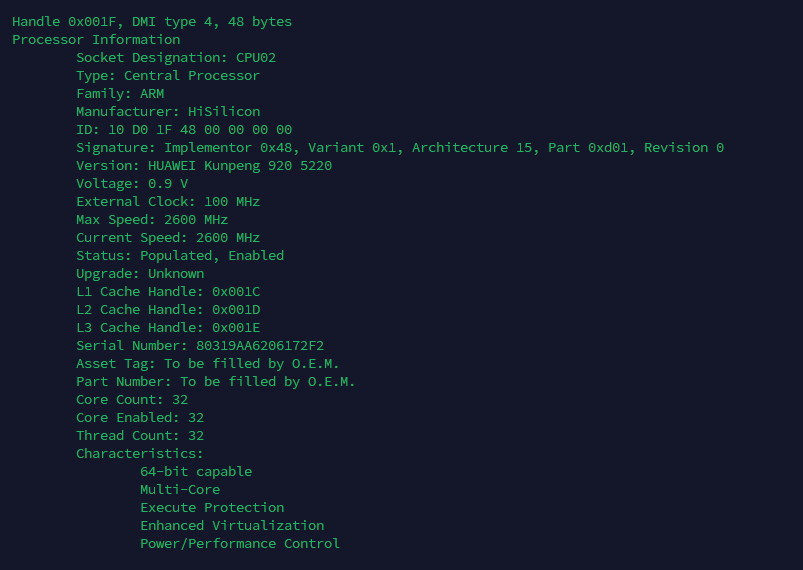Click the L3 Cache Handle value 0x001E
This screenshot has height=570, width=803.
pos(236,327)
